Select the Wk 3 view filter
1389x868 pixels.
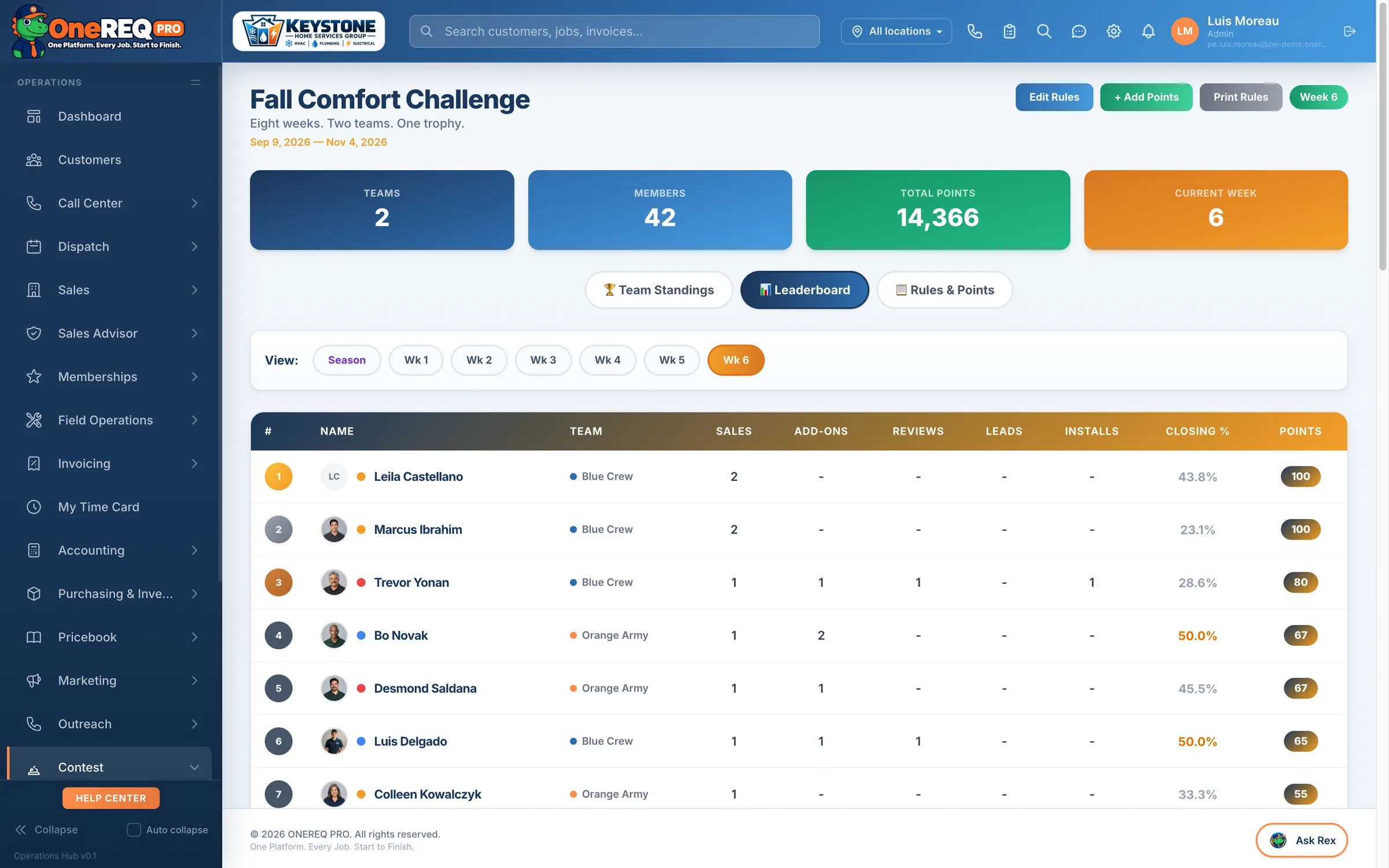[543, 360]
